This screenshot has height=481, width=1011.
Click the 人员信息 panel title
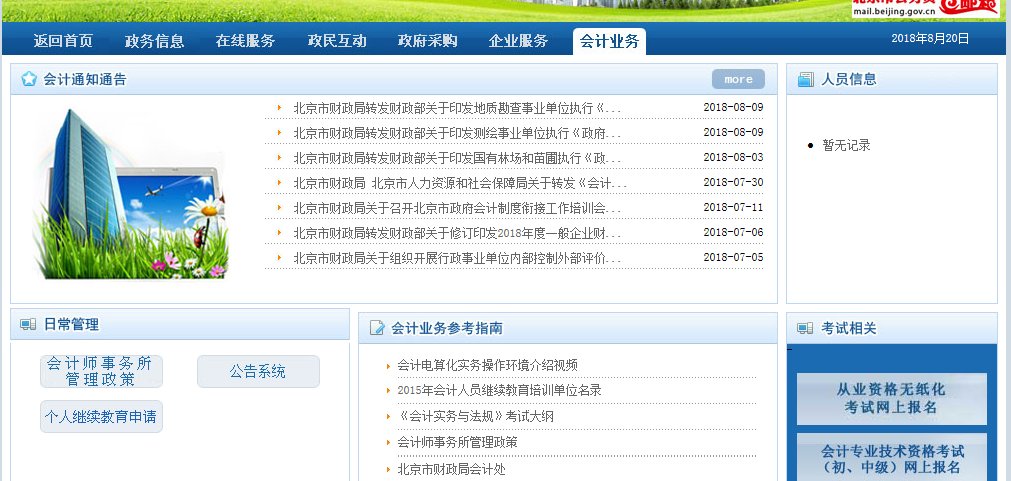click(x=849, y=79)
